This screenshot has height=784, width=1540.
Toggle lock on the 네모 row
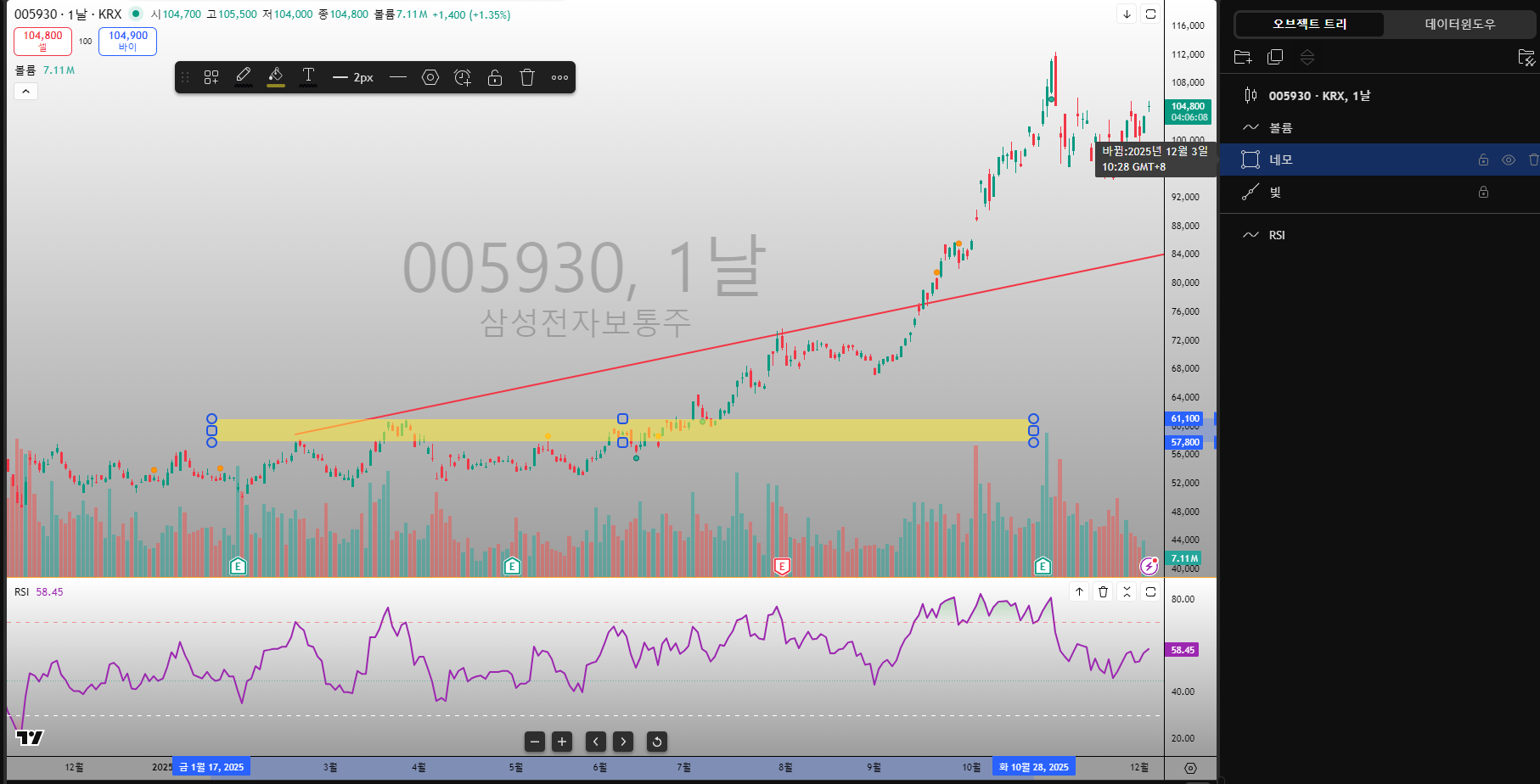(x=1483, y=160)
